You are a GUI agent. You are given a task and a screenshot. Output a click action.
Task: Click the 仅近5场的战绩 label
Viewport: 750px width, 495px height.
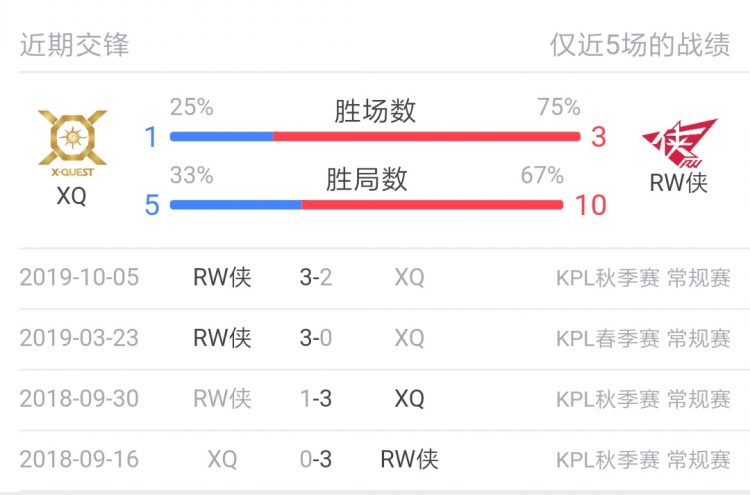click(x=640, y=45)
